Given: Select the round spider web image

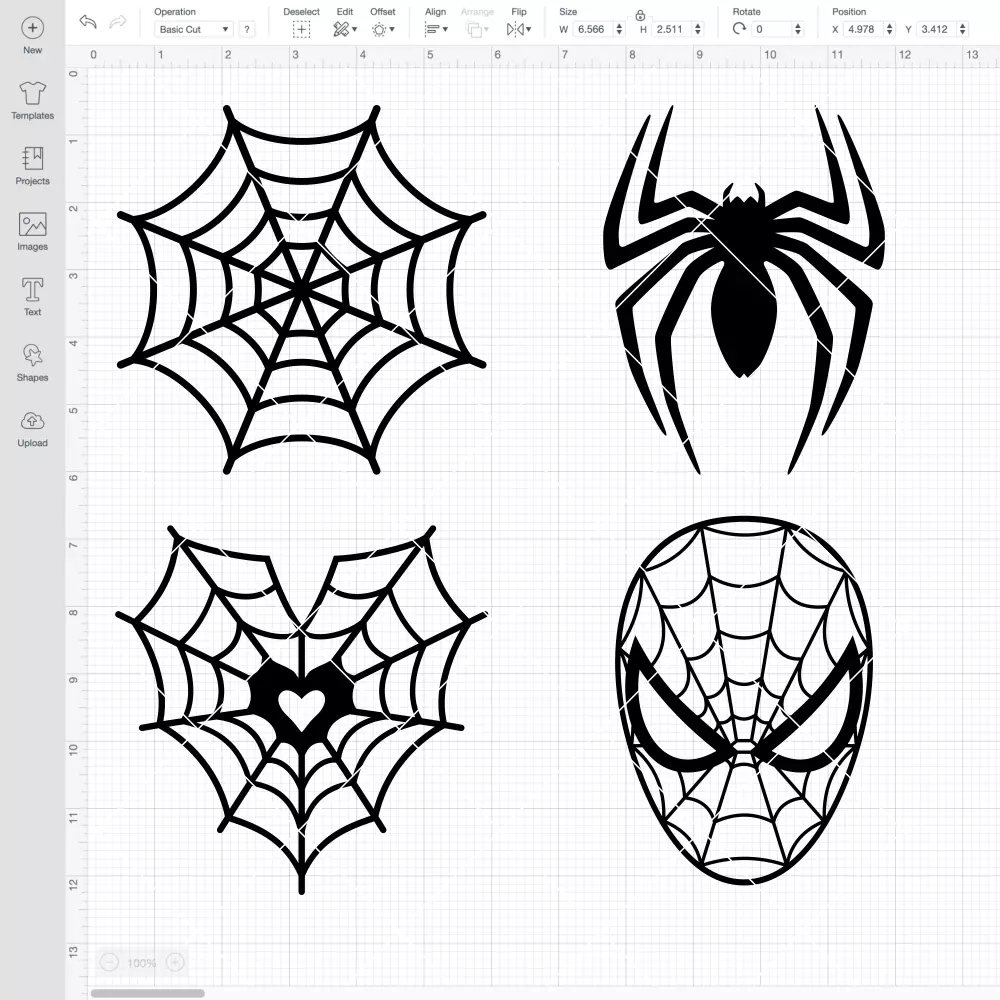Looking at the screenshot, I should 302,290.
